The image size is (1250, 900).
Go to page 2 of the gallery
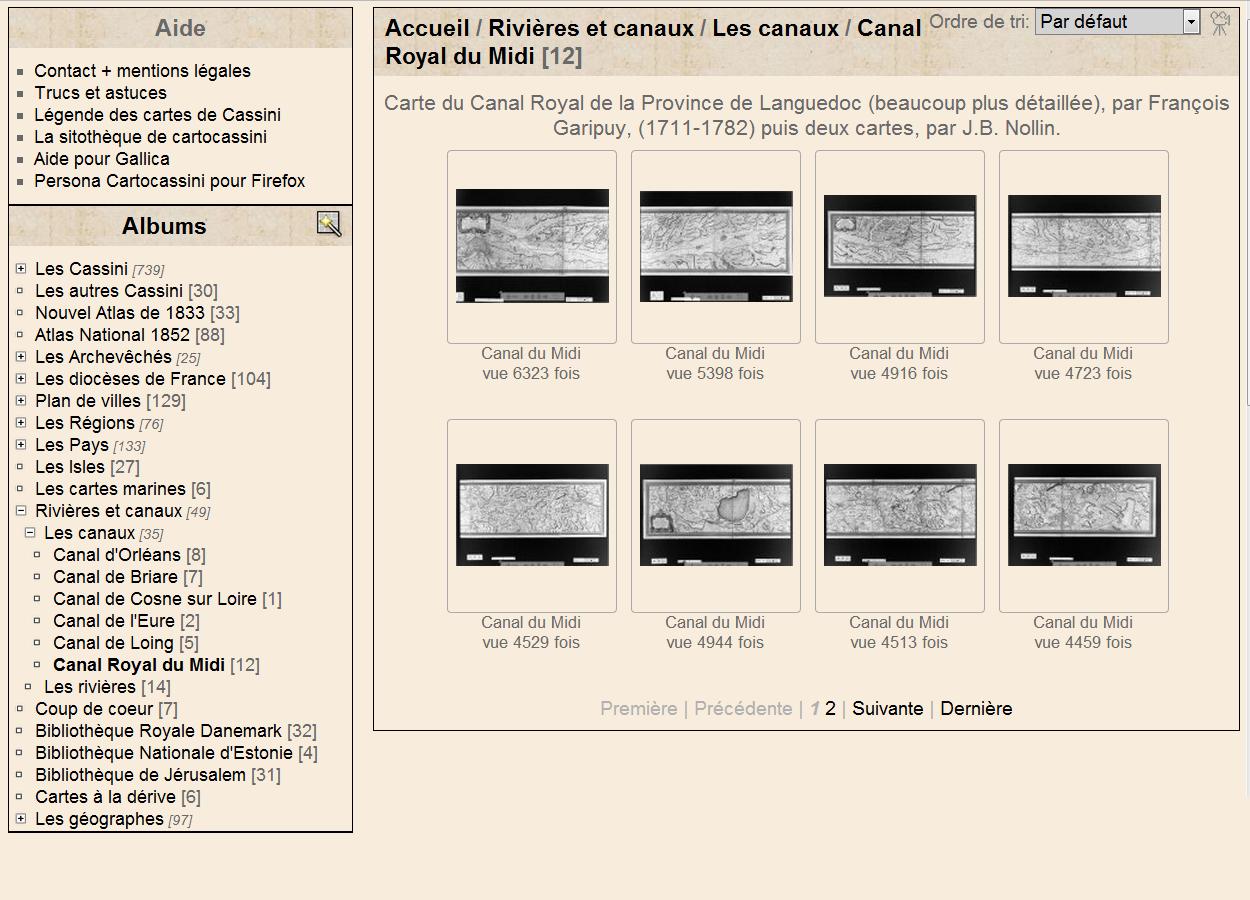830,708
